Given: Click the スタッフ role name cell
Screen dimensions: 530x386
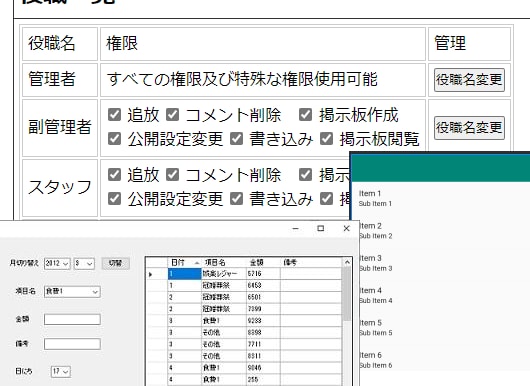Looking at the screenshot, I should [60, 188].
